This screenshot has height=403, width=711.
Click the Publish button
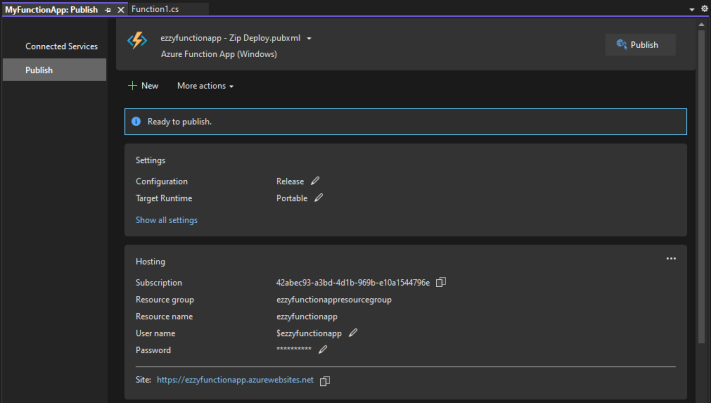640,44
